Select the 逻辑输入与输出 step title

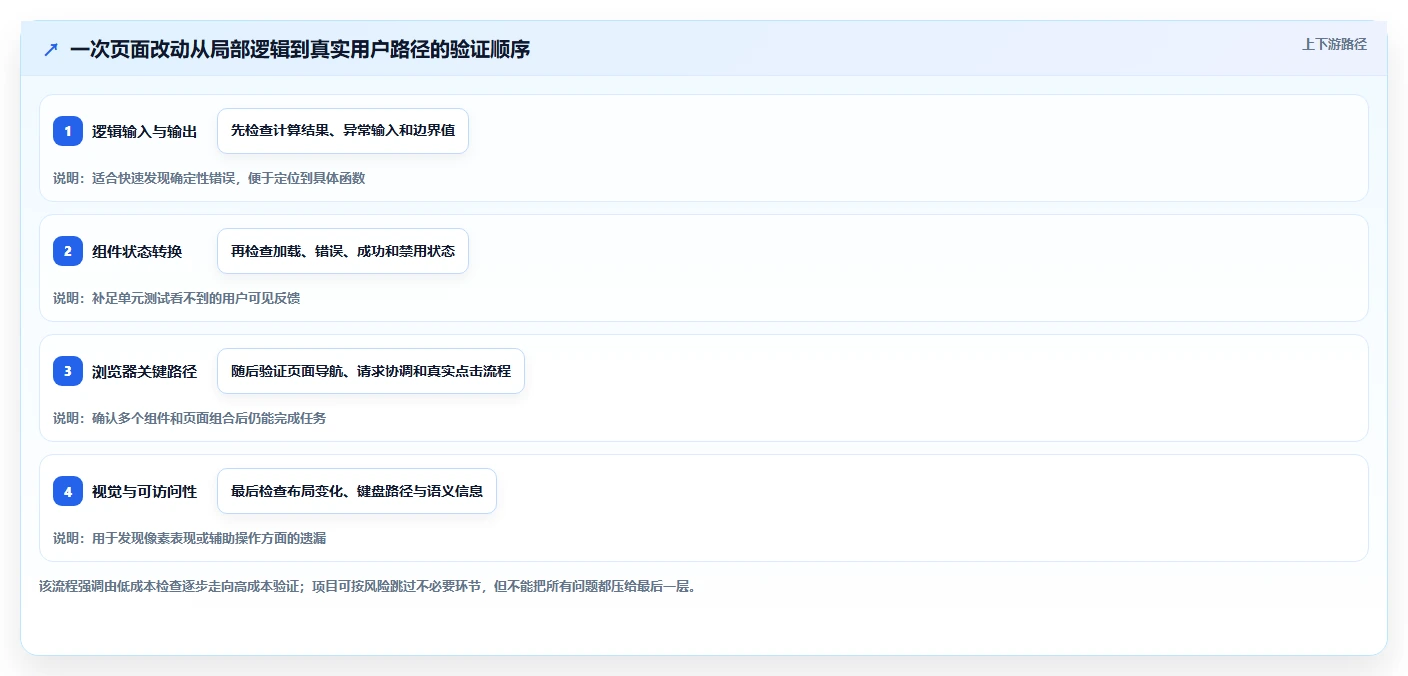(x=144, y=131)
